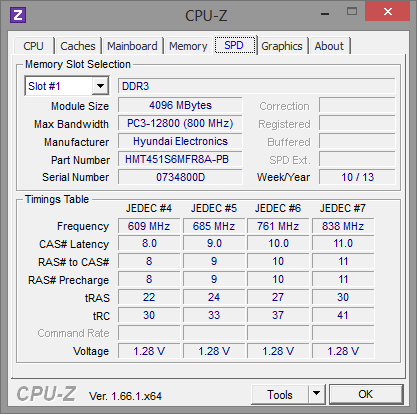Click the tRC value 33
This screenshot has height=414, width=417.
[214, 315]
